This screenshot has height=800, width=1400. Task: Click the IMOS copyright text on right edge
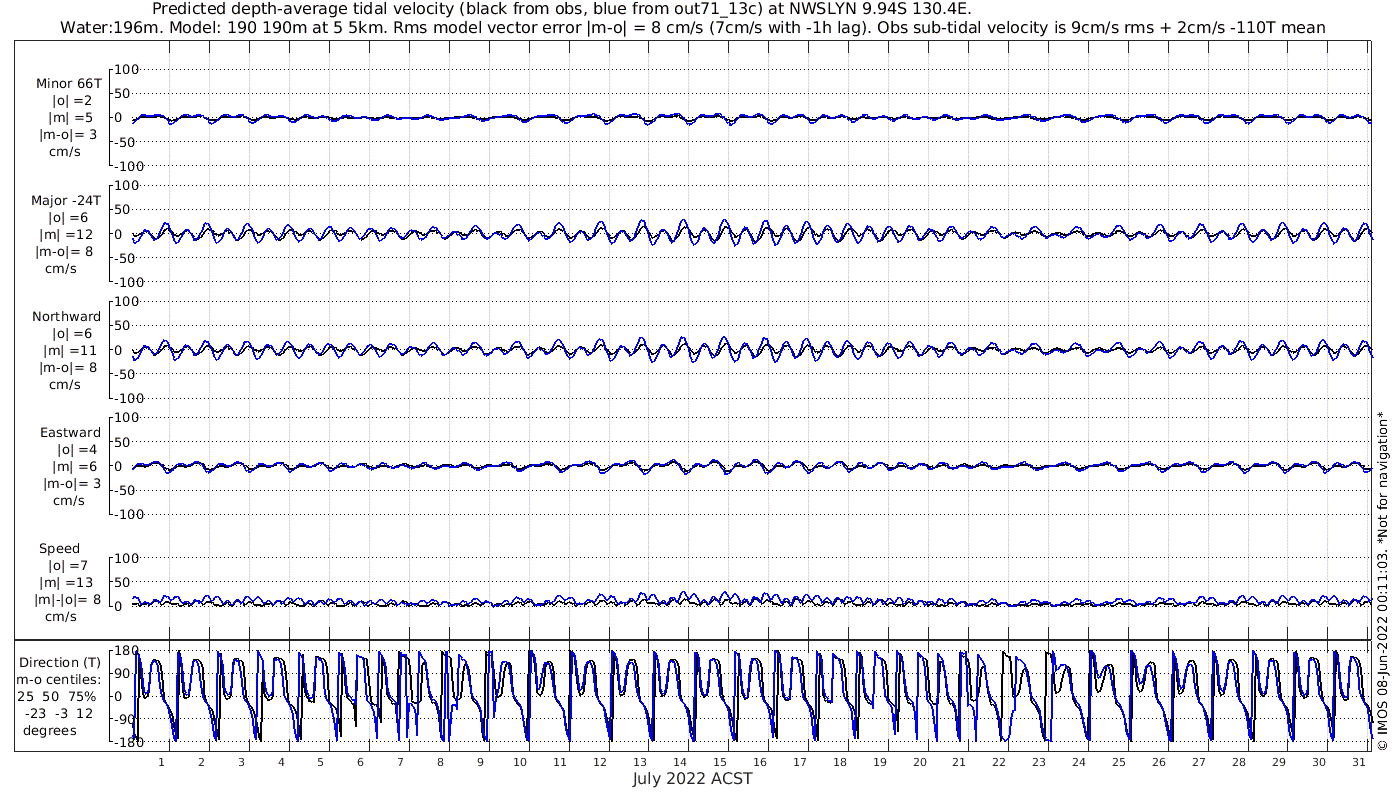(x=1383, y=580)
